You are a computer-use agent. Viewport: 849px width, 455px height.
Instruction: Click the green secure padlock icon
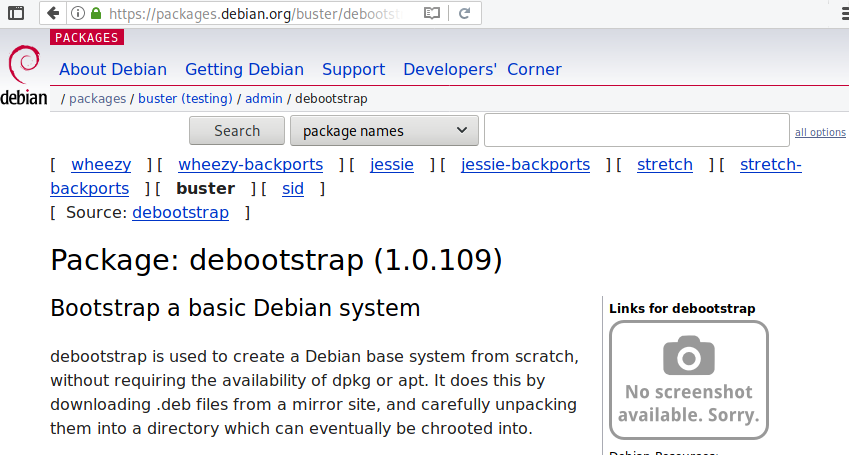96,13
